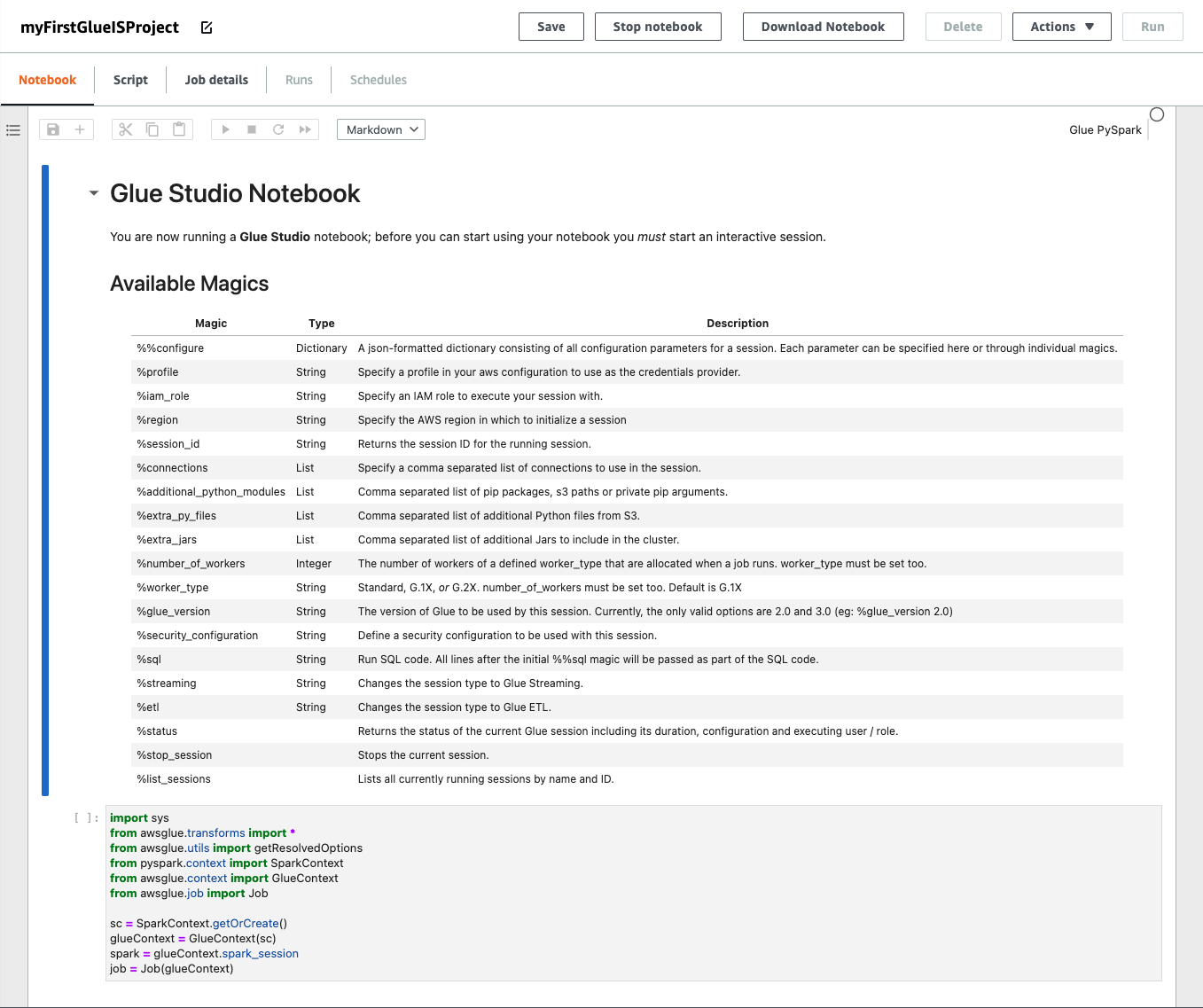Select the Glue PySpark kernel name
This screenshot has width=1203, height=1008.
(x=1105, y=129)
